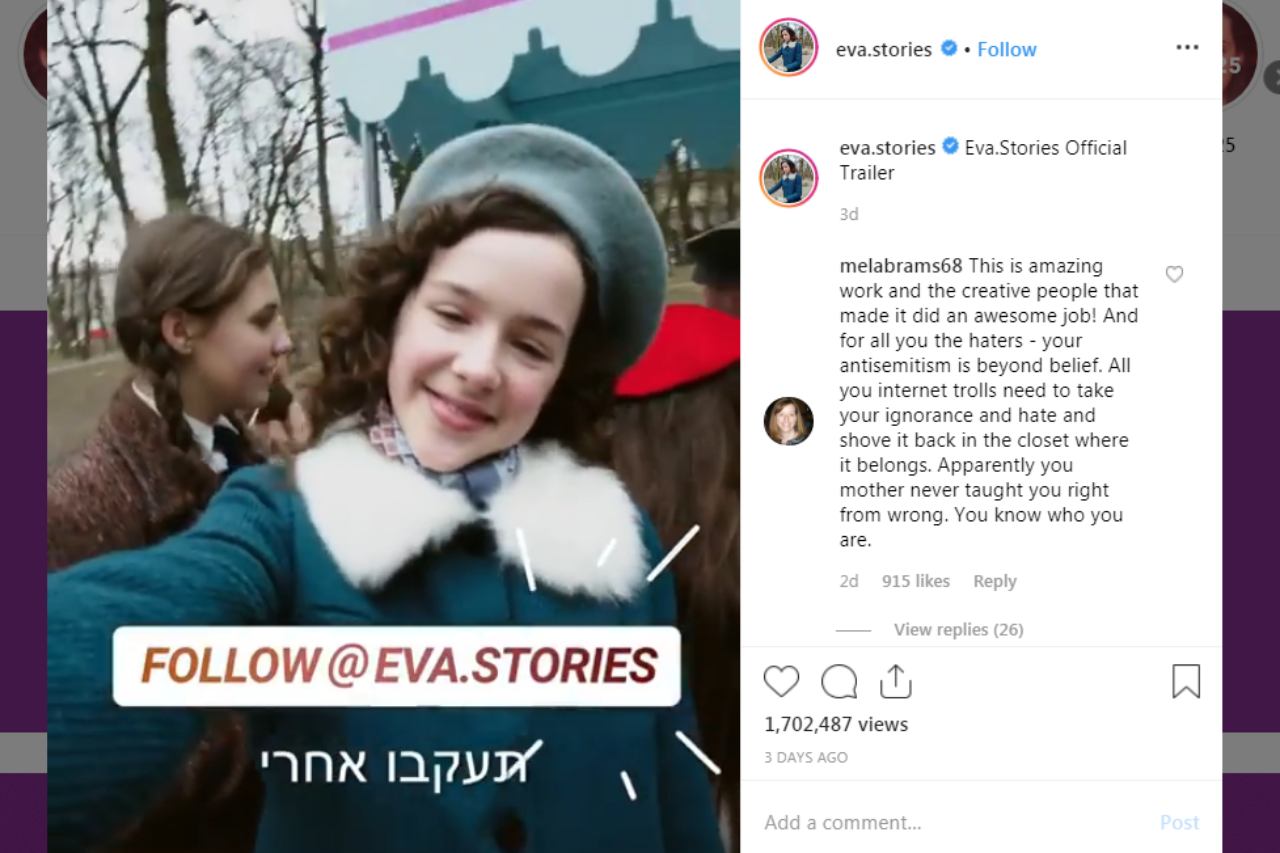Viewport: 1280px width, 853px height.
Task: Click the Eva.Stories trailer video
Action: 394,426
